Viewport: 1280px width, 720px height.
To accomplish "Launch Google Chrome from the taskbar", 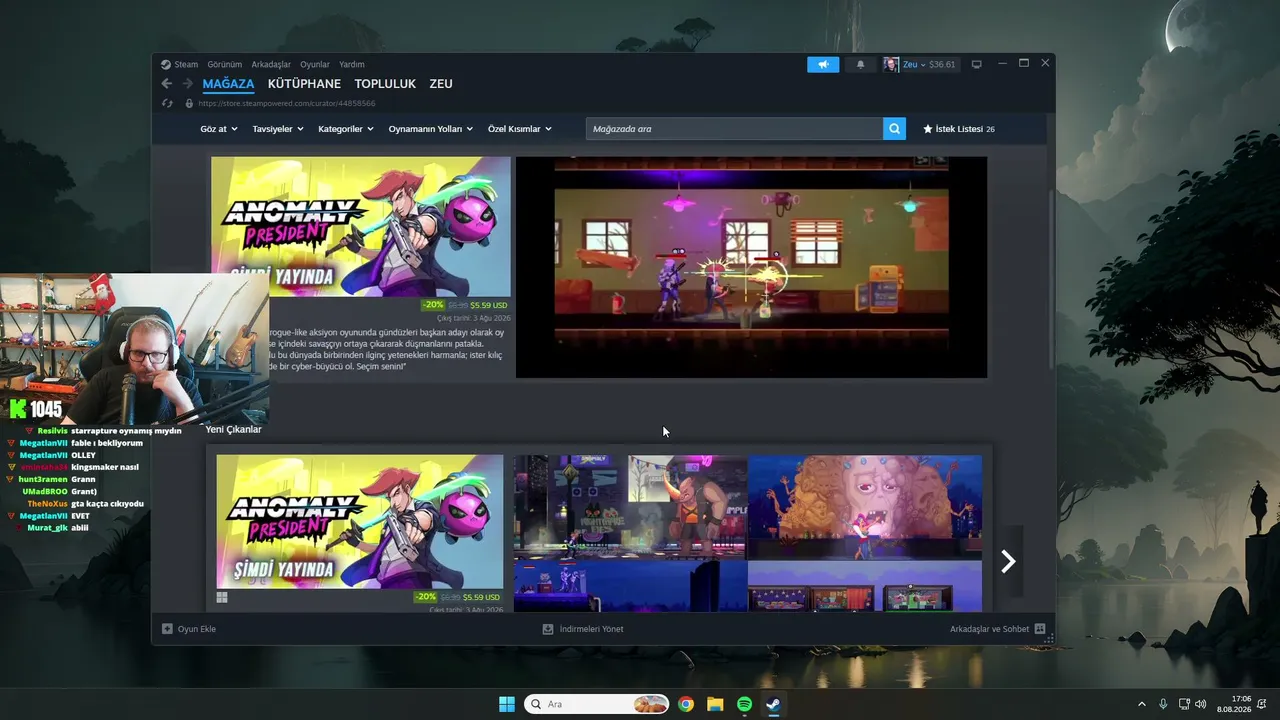I will [x=686, y=704].
